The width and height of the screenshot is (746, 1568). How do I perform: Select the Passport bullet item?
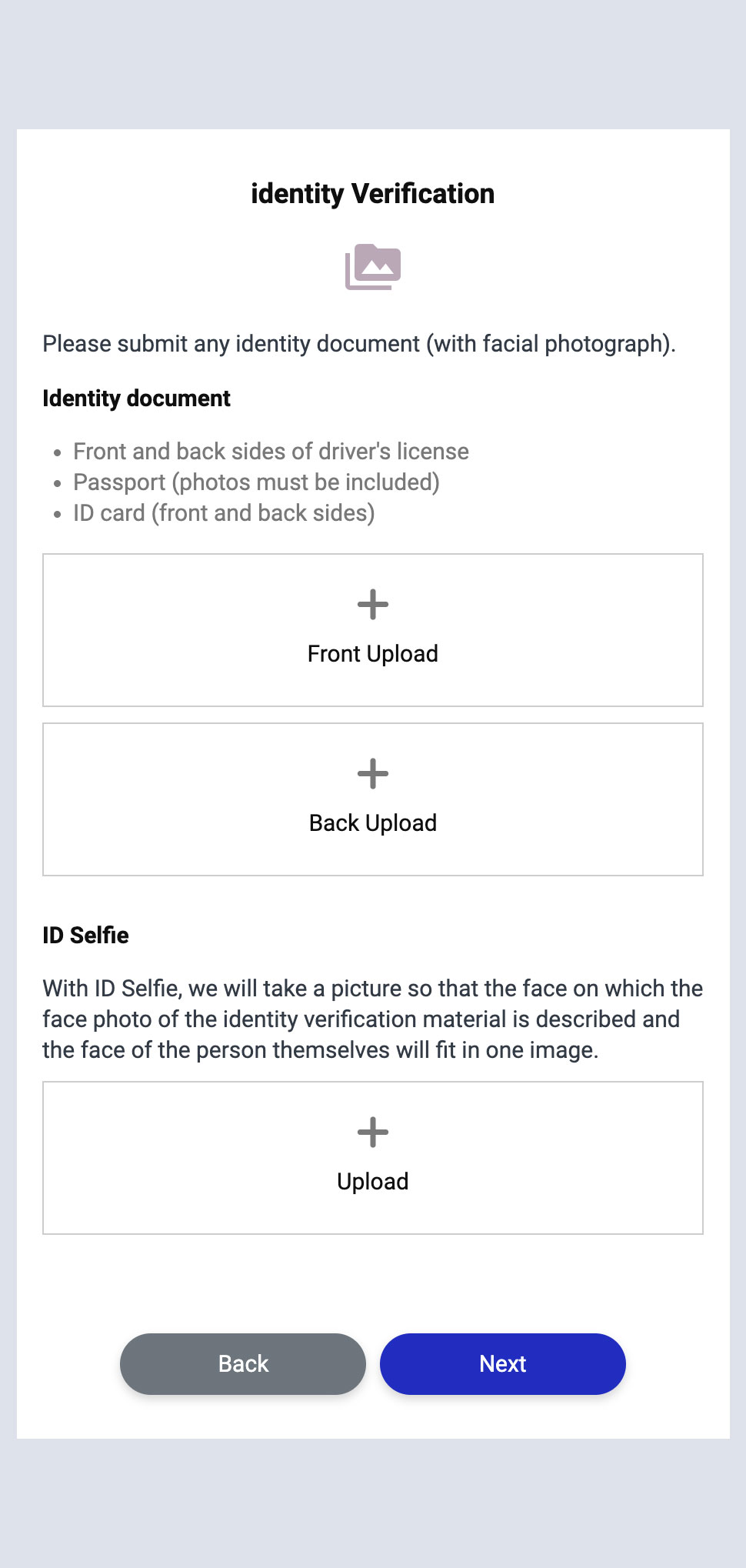click(x=256, y=482)
